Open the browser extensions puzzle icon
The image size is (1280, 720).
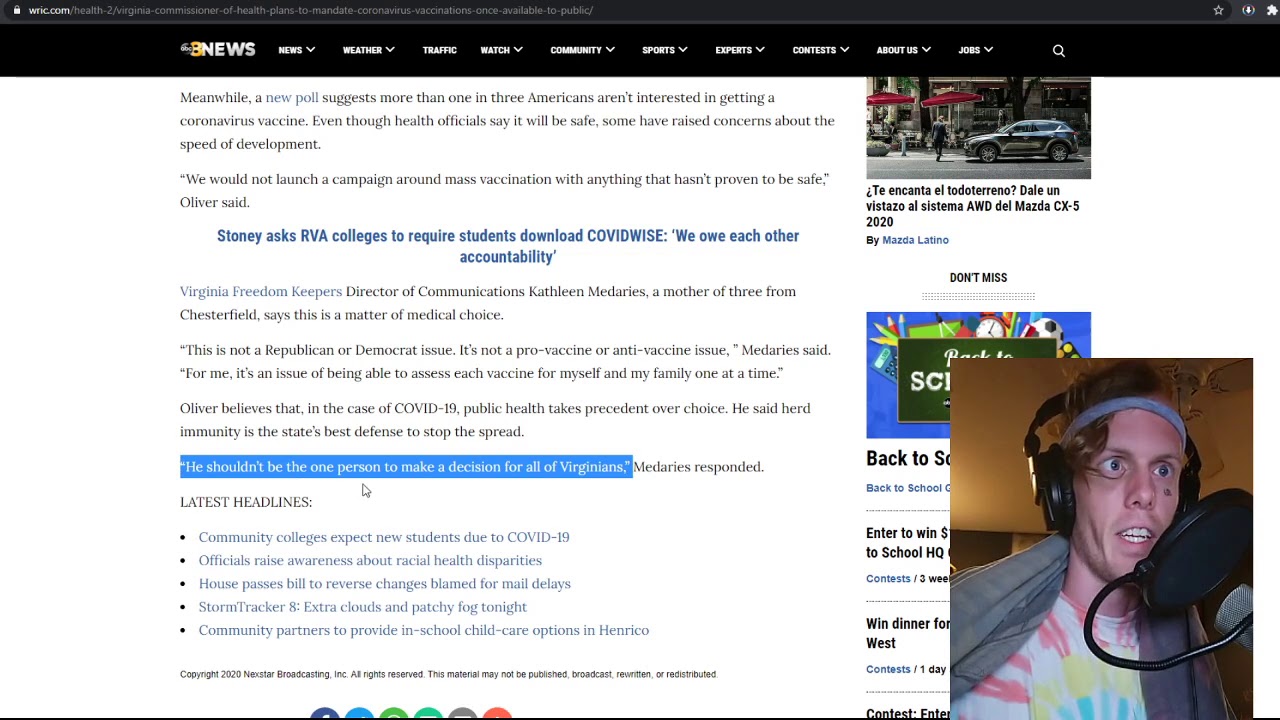1273,10
